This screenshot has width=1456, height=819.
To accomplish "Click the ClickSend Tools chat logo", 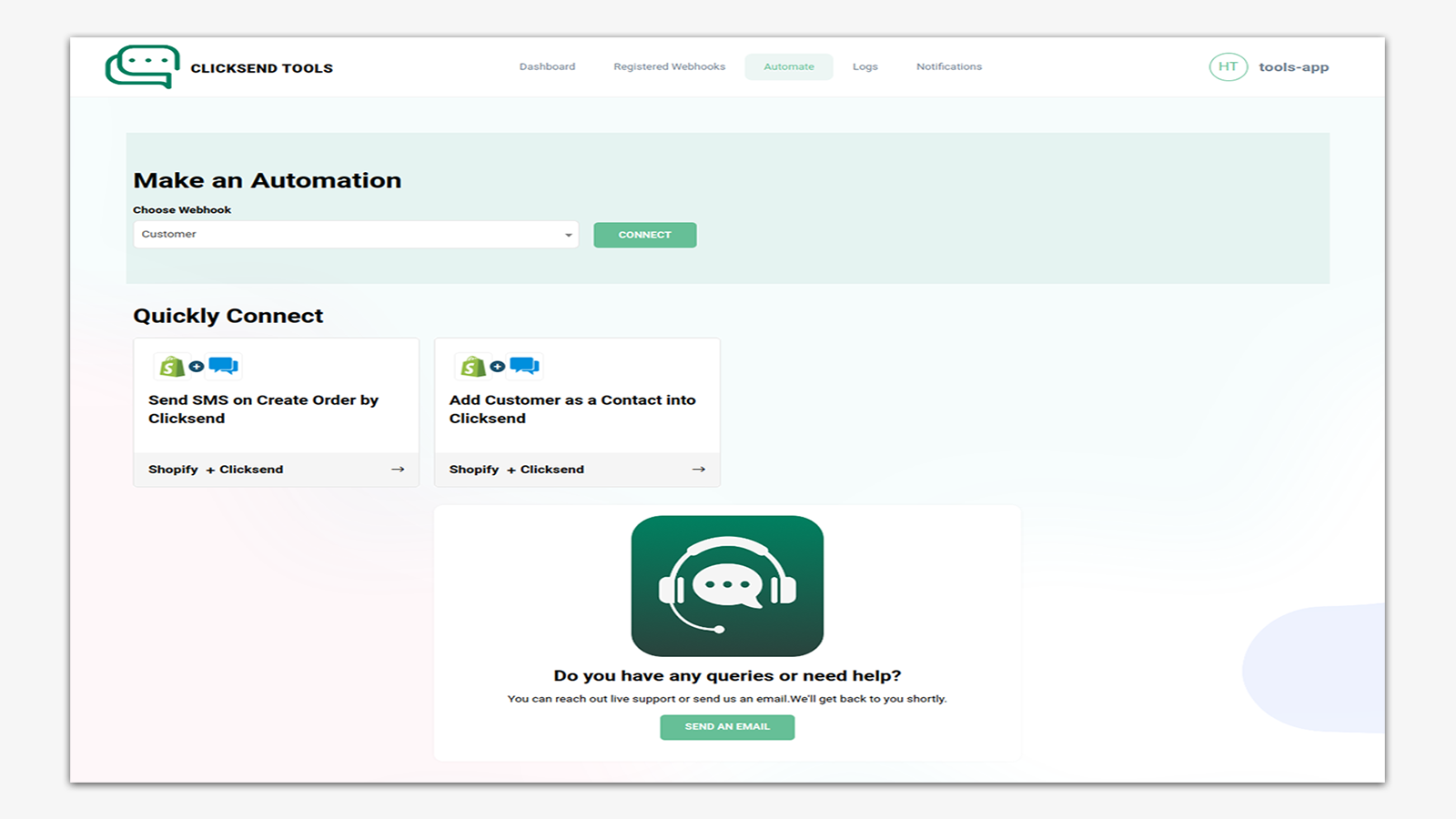I will tap(142, 66).
